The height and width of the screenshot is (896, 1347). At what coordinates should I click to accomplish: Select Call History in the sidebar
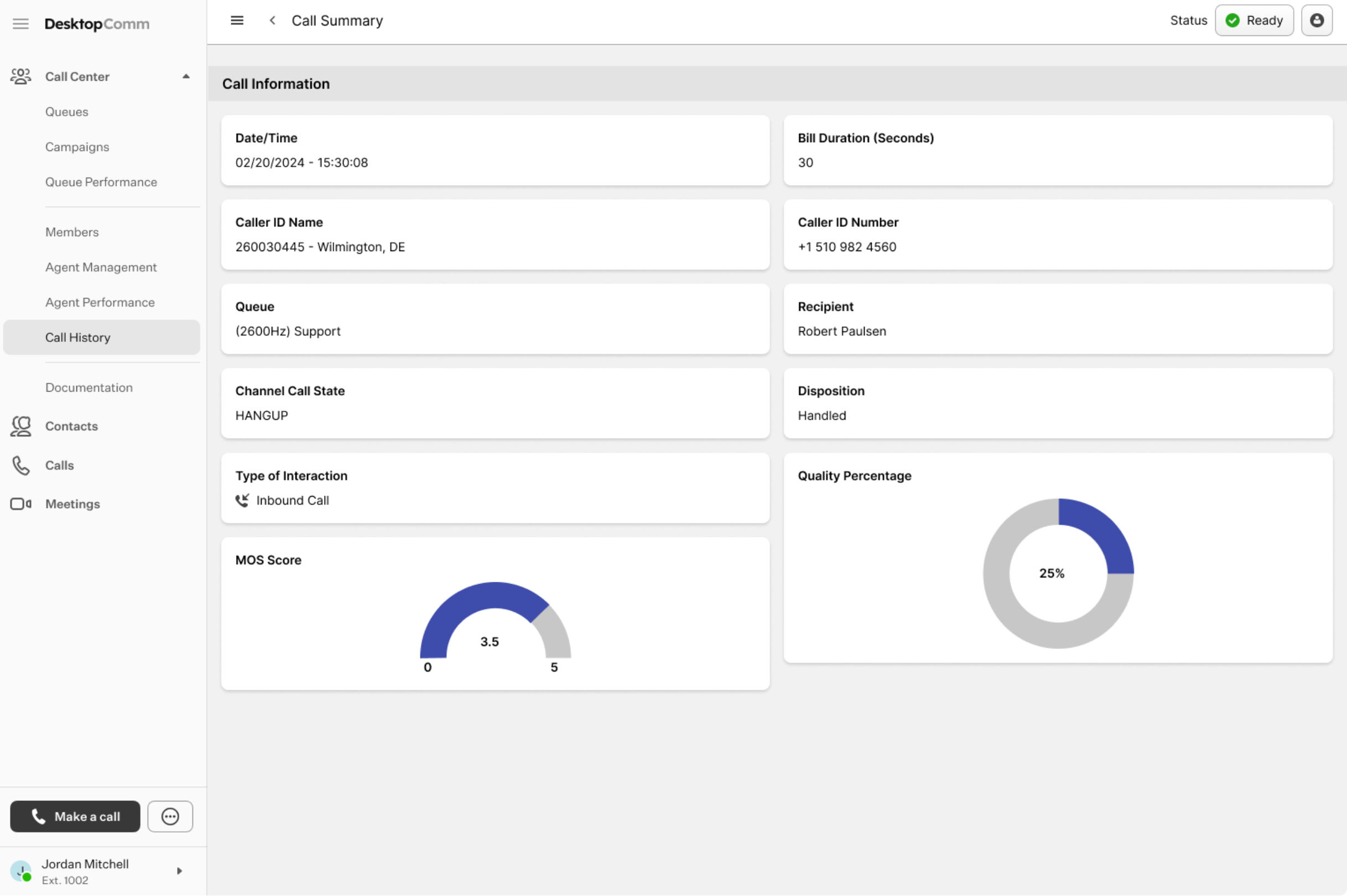coord(78,338)
